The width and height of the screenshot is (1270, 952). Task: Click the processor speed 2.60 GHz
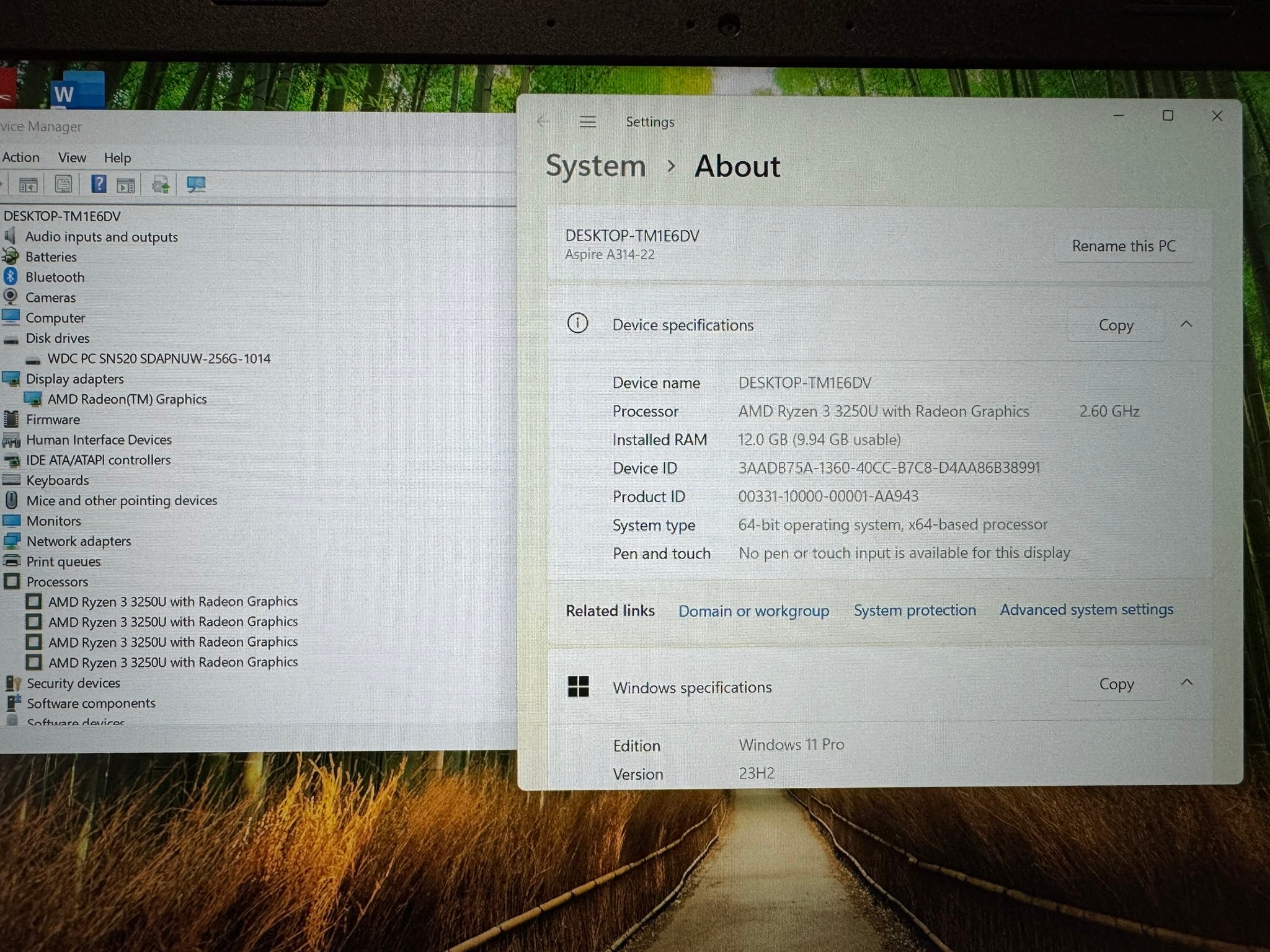click(1109, 412)
